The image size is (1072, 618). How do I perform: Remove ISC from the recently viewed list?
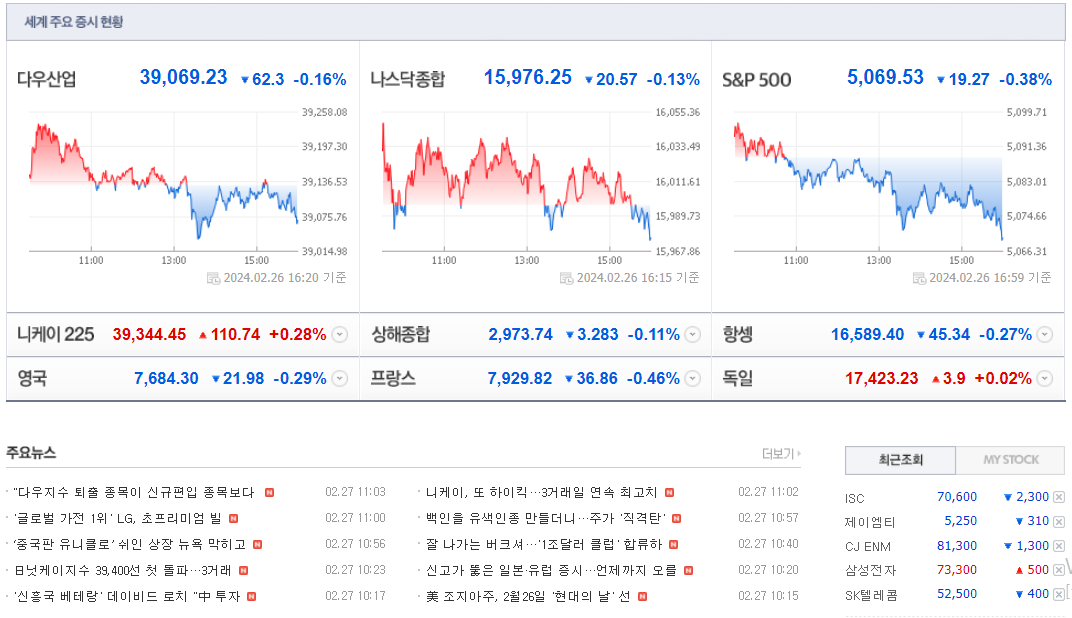pyautogui.click(x=1058, y=497)
